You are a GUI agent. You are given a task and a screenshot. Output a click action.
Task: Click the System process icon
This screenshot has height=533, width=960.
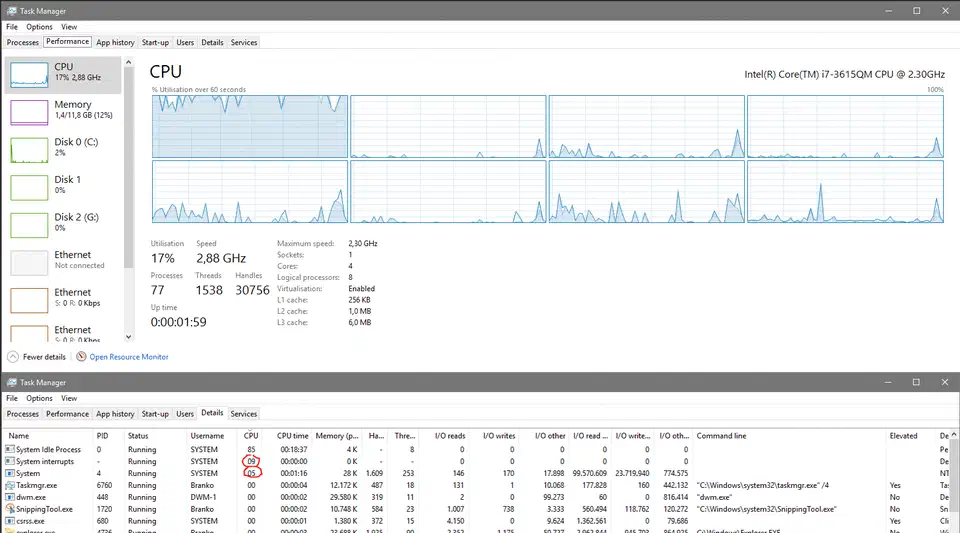coord(10,473)
